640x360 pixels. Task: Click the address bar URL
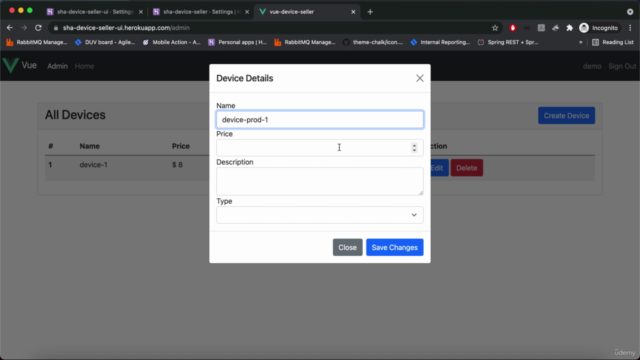(x=126, y=28)
